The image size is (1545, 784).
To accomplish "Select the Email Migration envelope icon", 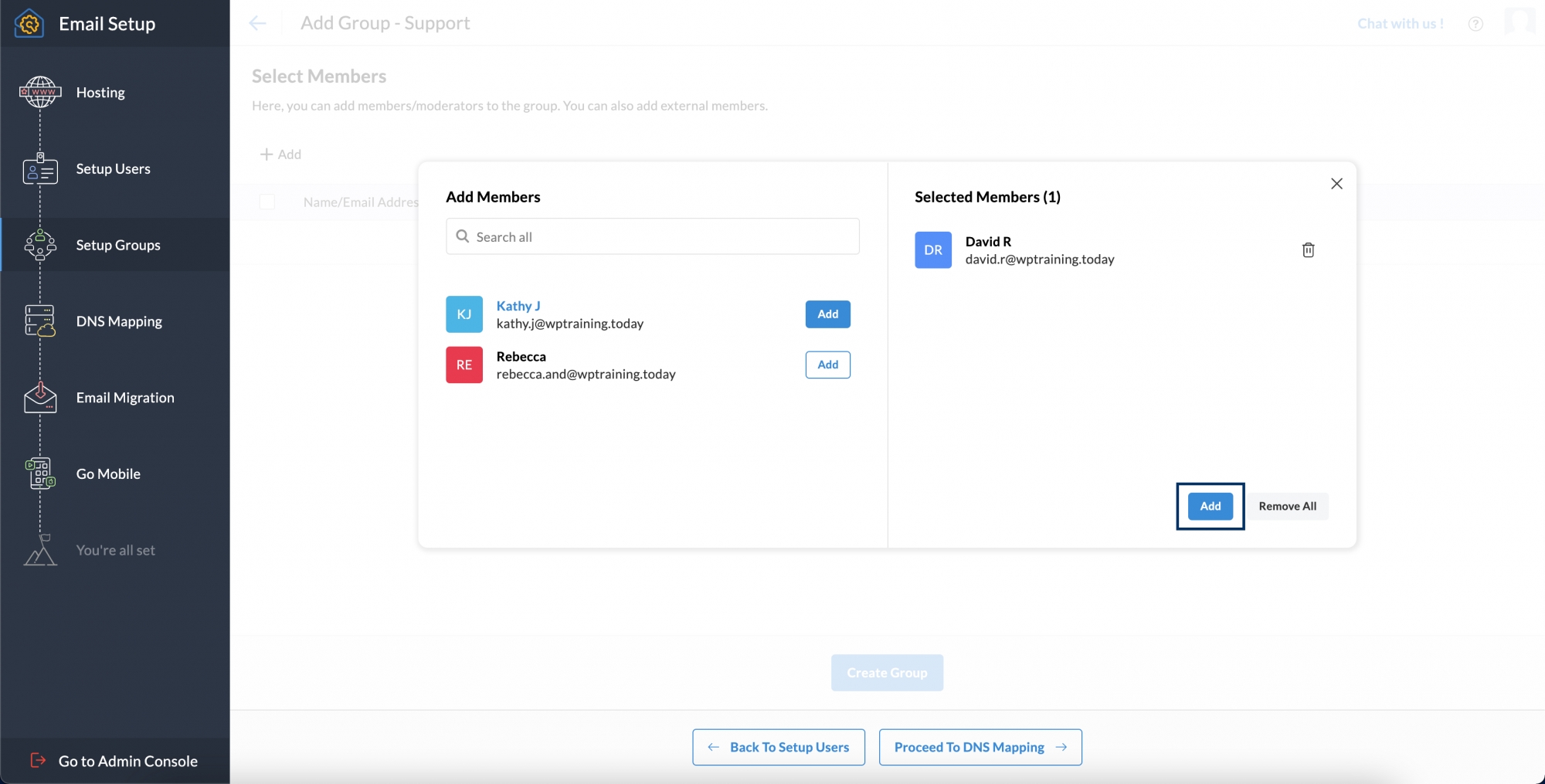I will tap(39, 397).
